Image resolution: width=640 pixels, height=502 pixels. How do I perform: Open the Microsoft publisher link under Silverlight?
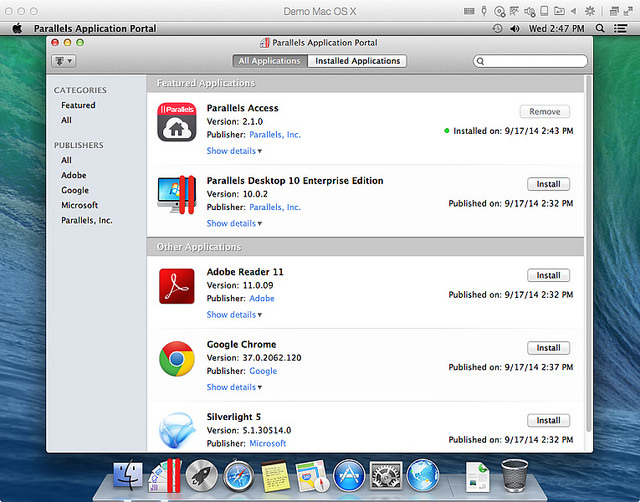(x=267, y=443)
